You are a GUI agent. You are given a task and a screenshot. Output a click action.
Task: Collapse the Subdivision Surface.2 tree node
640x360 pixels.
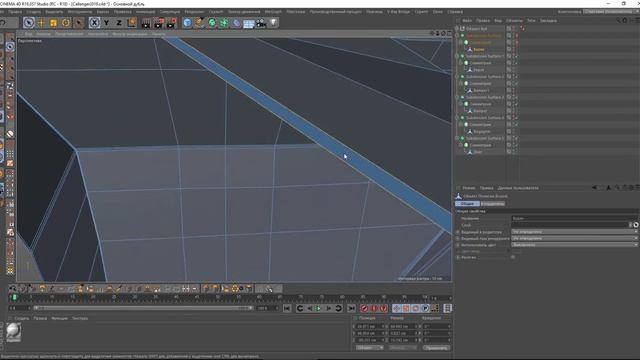457,77
